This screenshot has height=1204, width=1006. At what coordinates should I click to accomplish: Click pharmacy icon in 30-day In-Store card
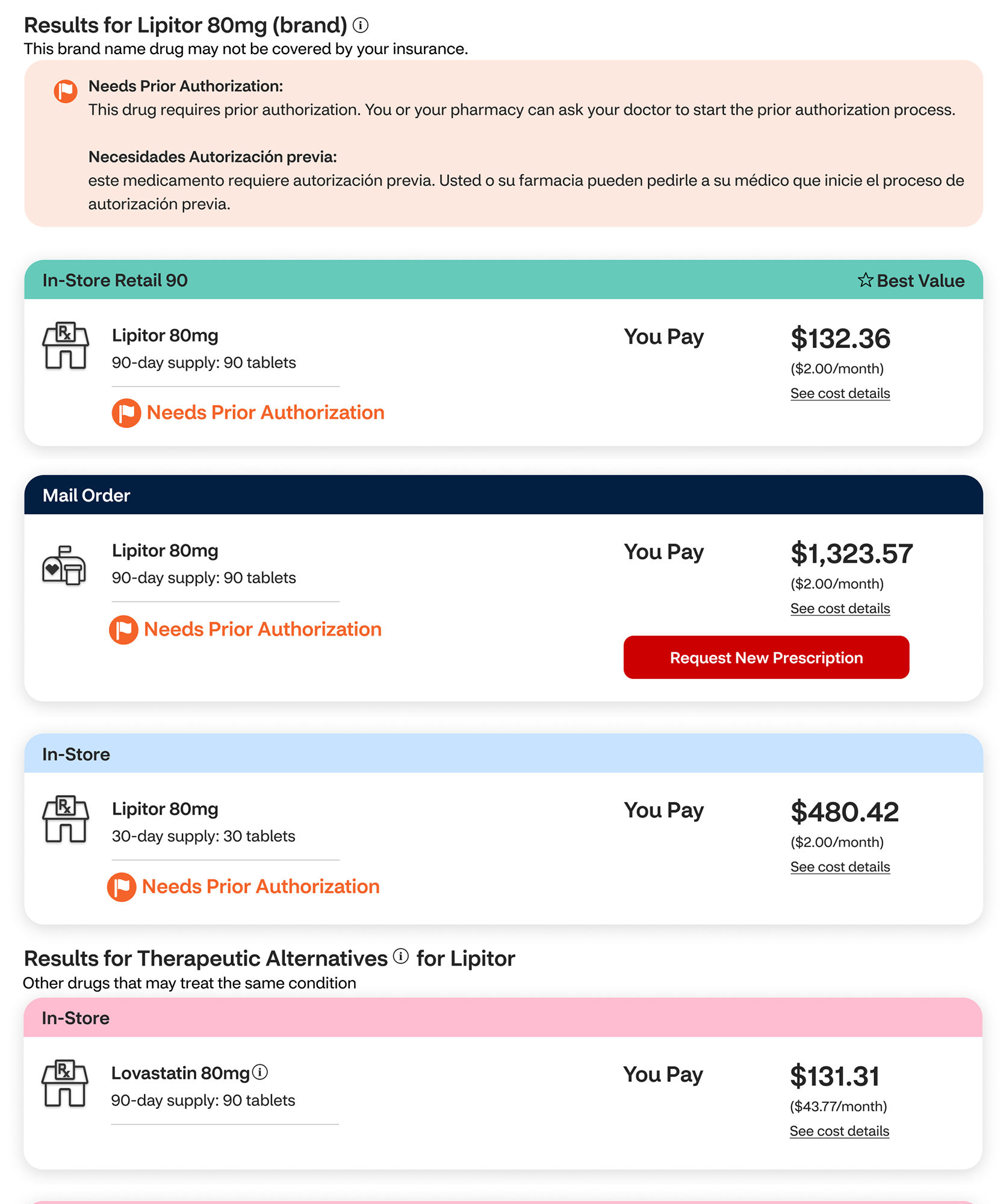[x=66, y=819]
